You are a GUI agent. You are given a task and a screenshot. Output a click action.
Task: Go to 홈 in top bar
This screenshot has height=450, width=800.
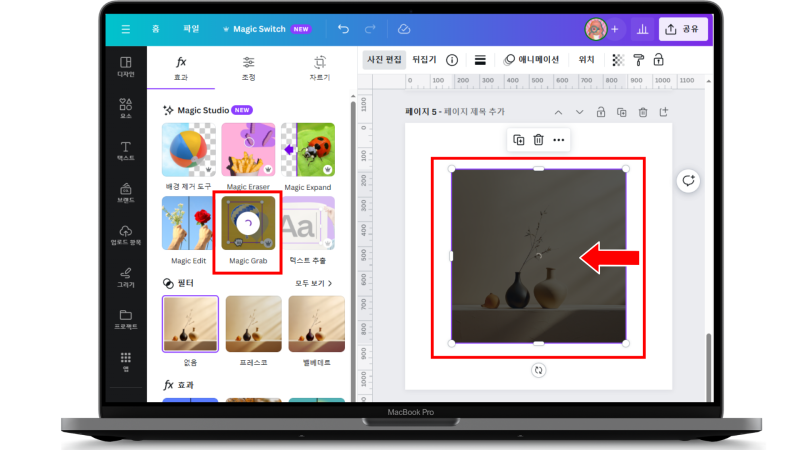coord(156,29)
